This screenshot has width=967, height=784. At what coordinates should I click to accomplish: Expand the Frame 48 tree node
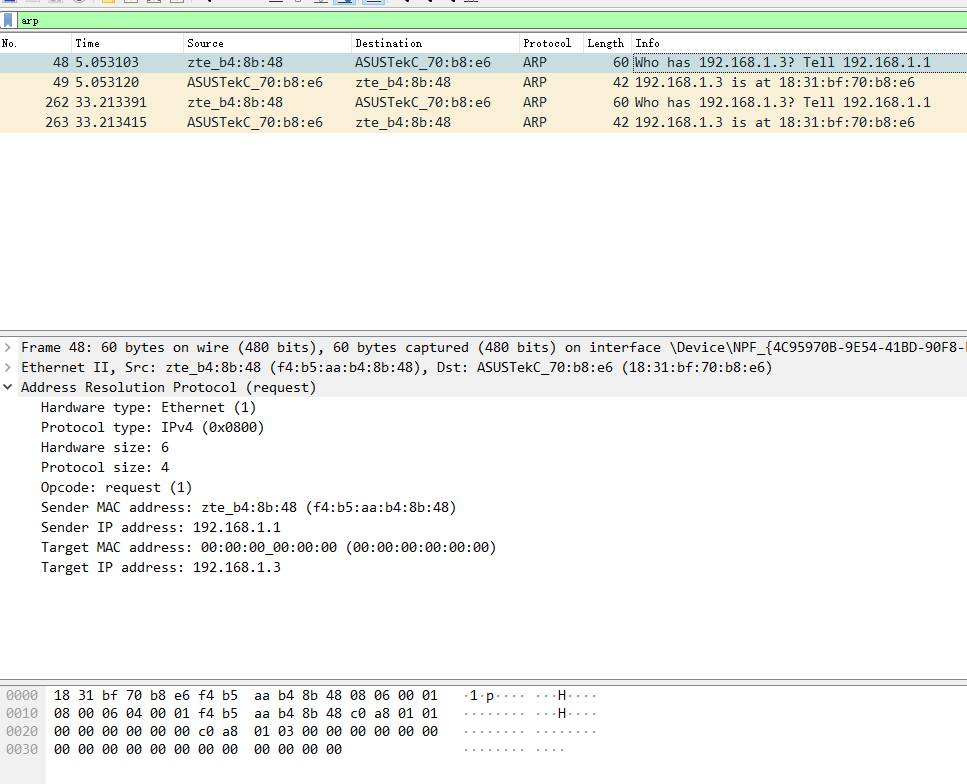pyautogui.click(x=8, y=348)
